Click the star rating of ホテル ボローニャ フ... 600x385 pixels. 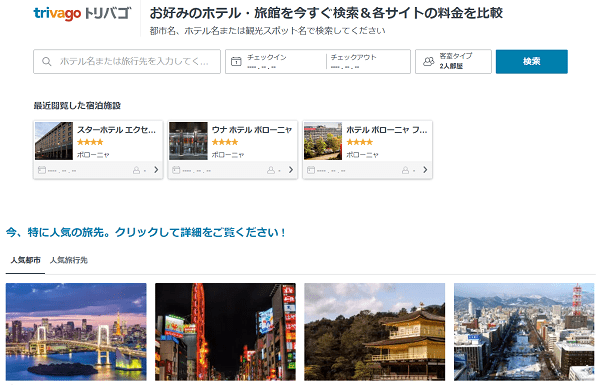pyautogui.click(x=360, y=142)
